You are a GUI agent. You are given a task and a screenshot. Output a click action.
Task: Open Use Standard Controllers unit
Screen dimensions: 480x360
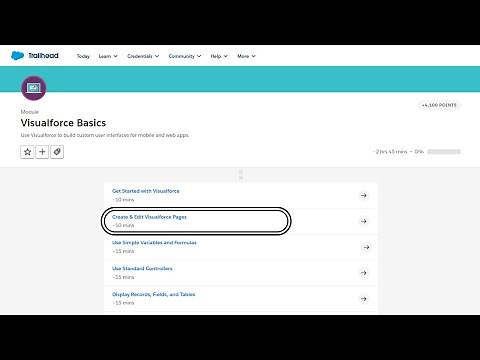(x=142, y=268)
